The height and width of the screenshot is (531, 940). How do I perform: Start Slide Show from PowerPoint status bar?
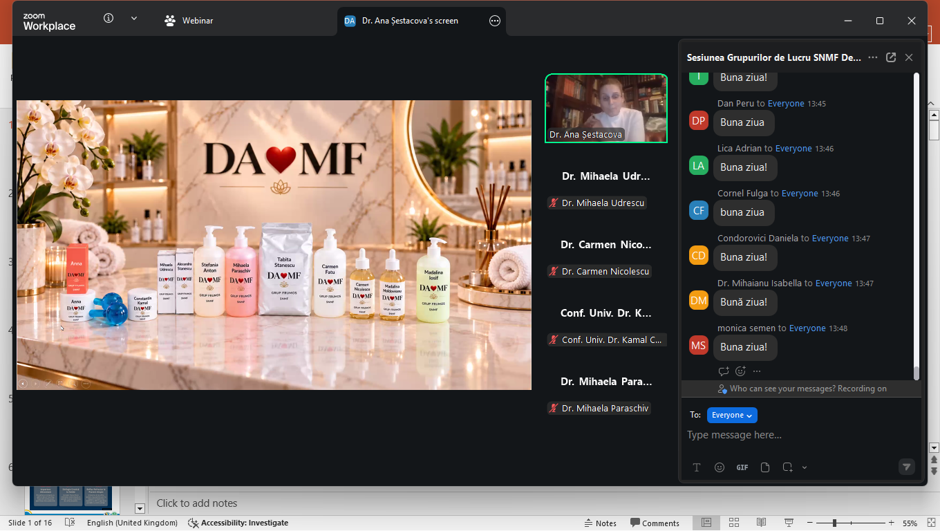pyautogui.click(x=789, y=523)
